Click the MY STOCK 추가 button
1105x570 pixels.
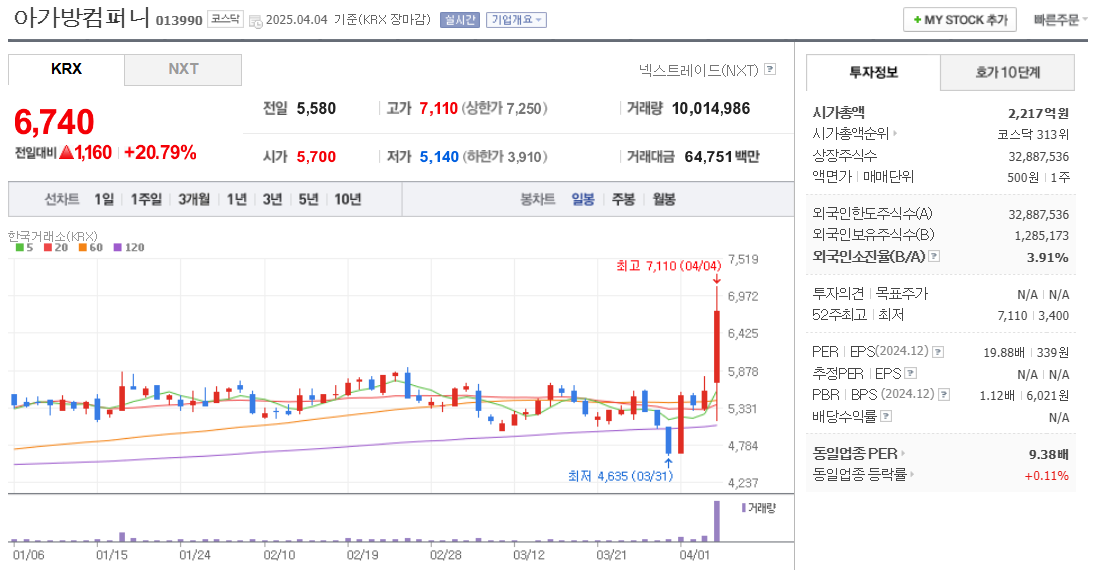click(960, 20)
